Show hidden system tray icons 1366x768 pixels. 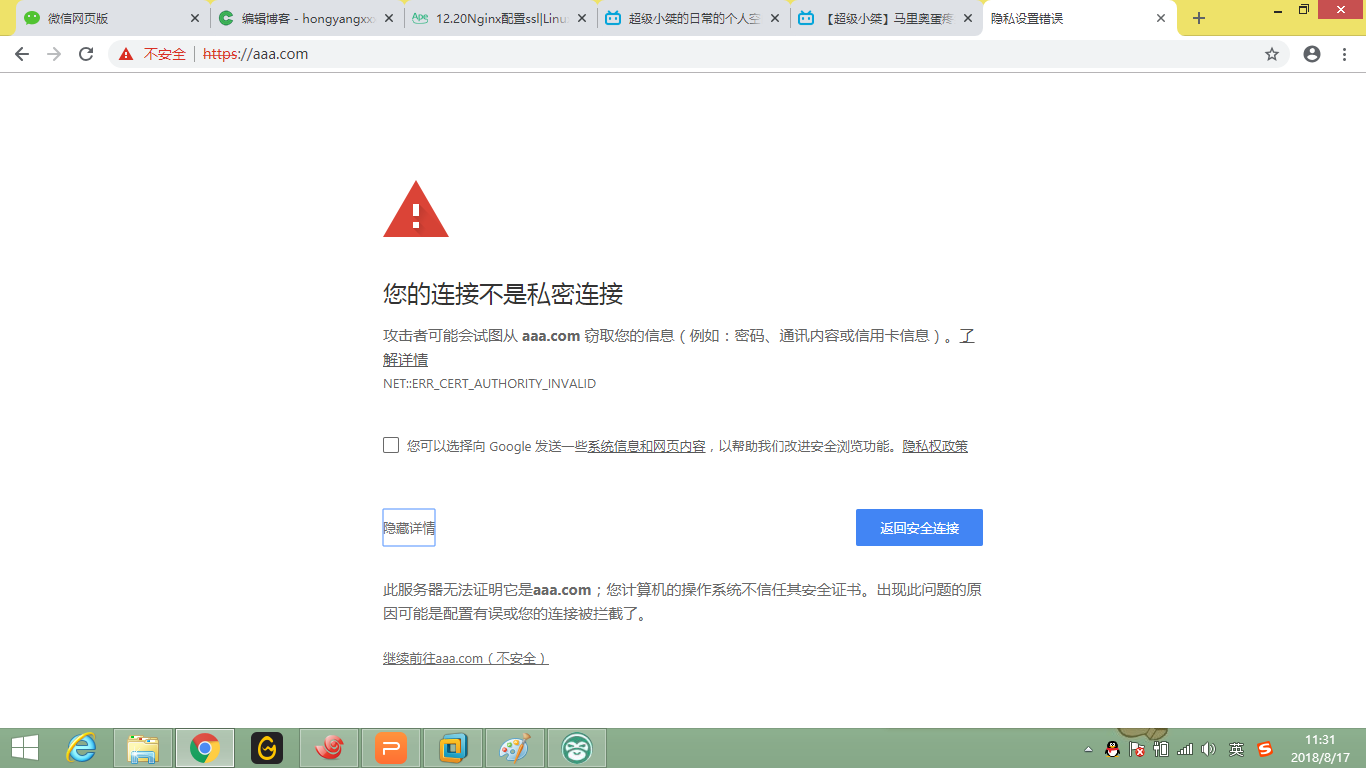click(x=1089, y=749)
